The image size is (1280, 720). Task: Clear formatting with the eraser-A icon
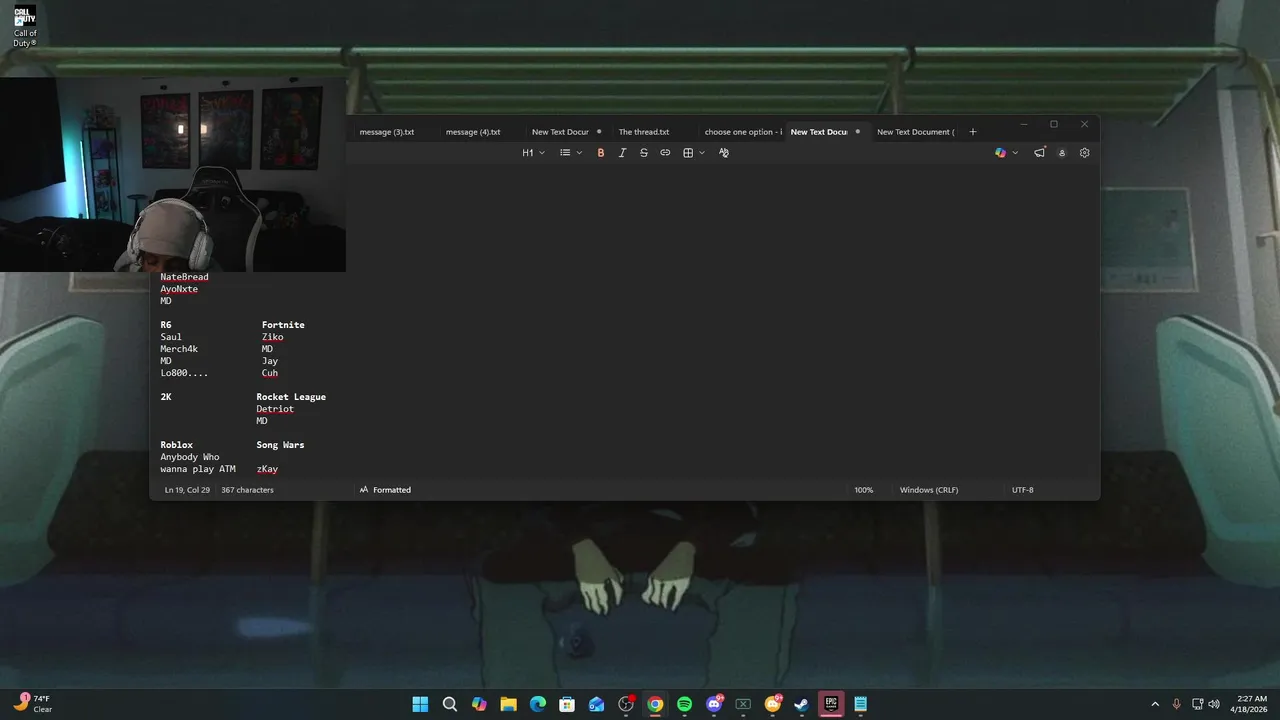(724, 153)
